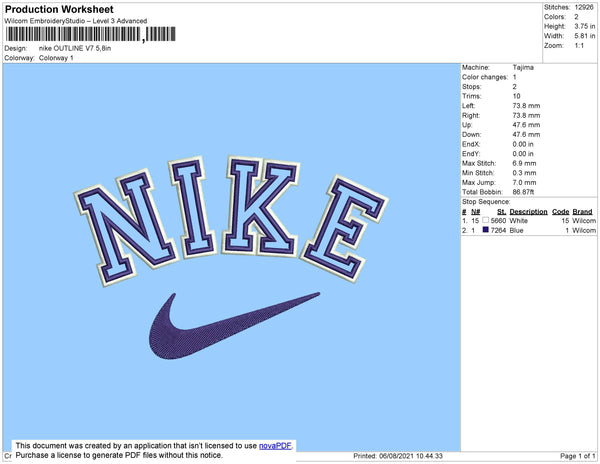
Task: Click the 'Brand' column header
Action: pyautogui.click(x=582, y=212)
